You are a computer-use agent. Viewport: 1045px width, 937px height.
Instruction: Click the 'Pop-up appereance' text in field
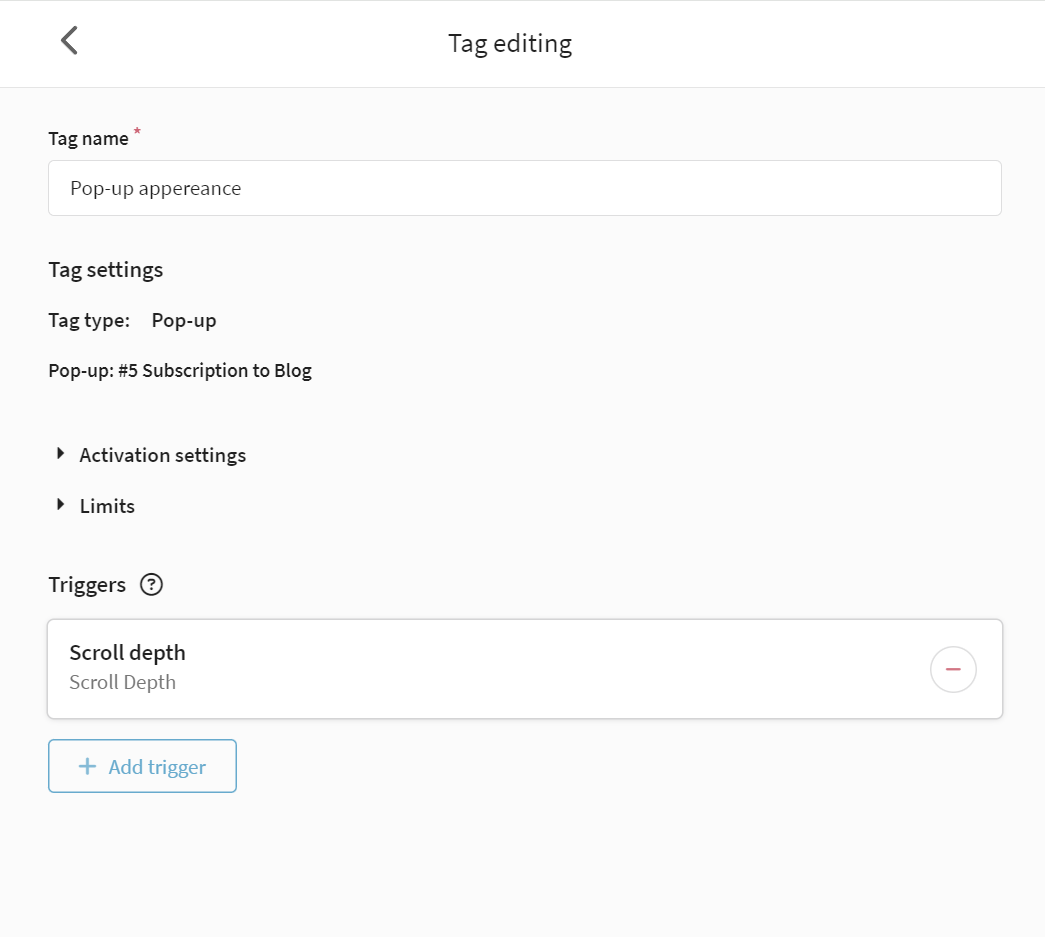[x=155, y=189]
